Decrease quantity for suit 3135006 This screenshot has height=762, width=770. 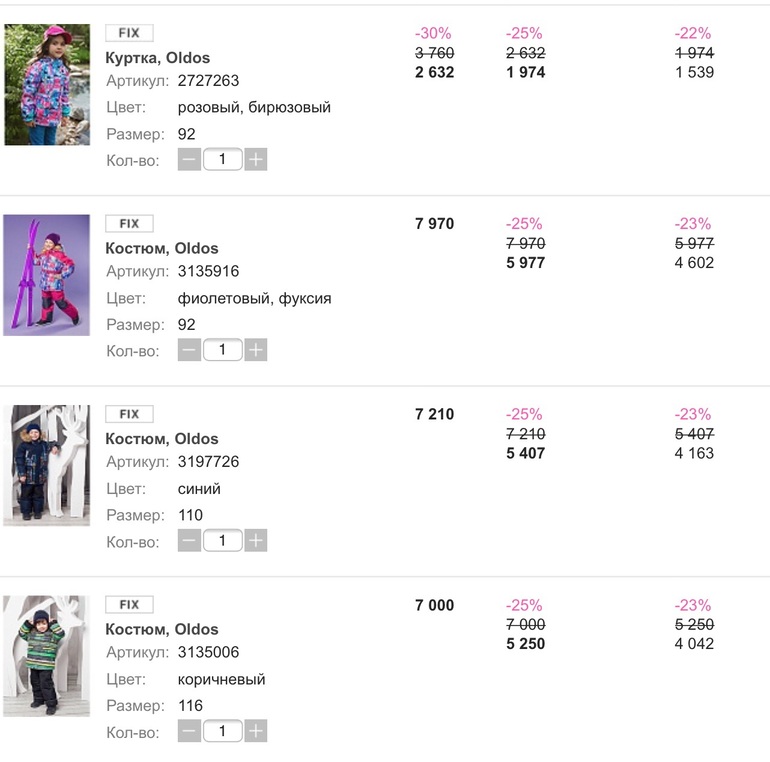coord(189,731)
